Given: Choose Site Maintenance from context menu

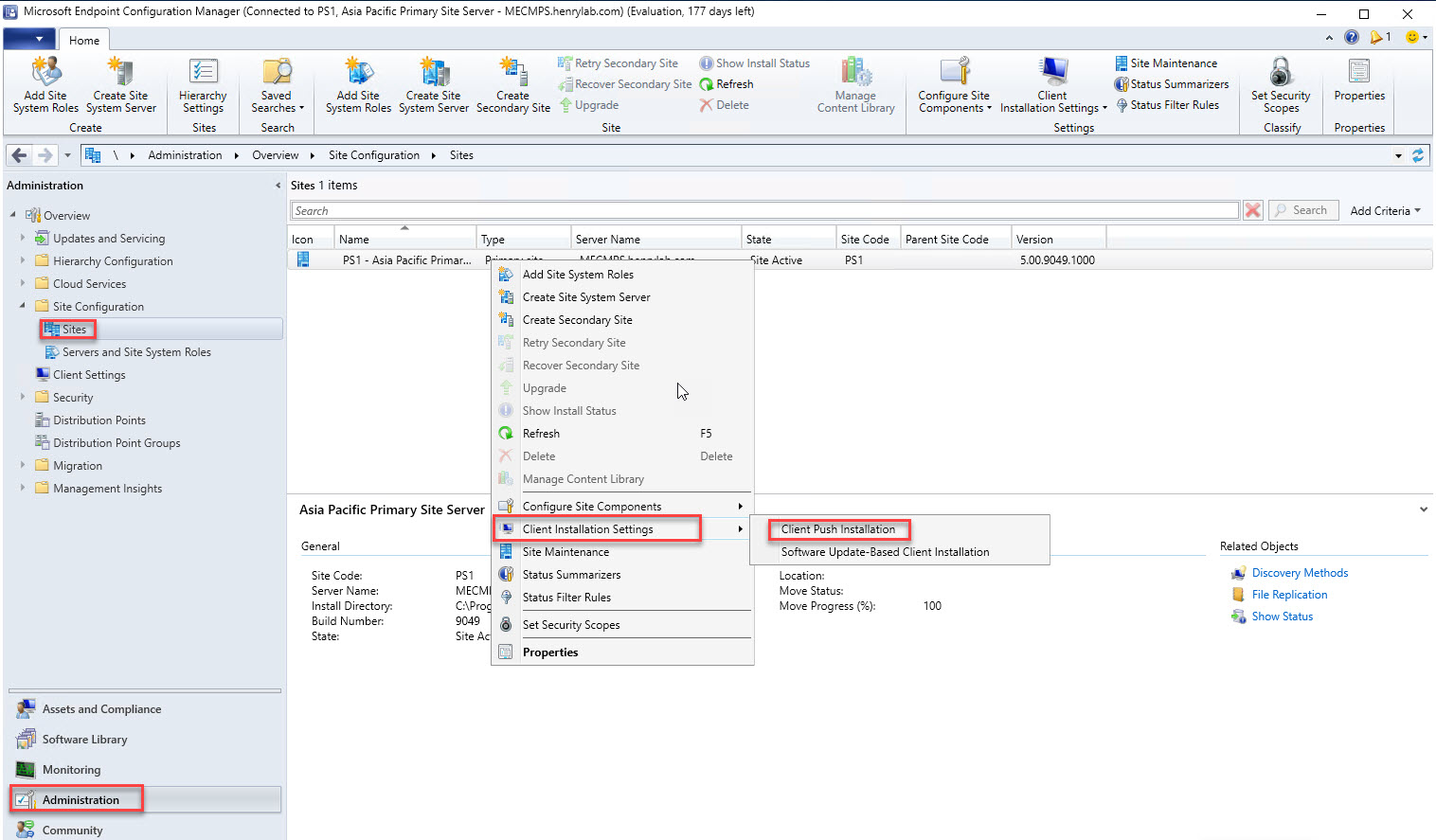Looking at the screenshot, I should coord(565,552).
